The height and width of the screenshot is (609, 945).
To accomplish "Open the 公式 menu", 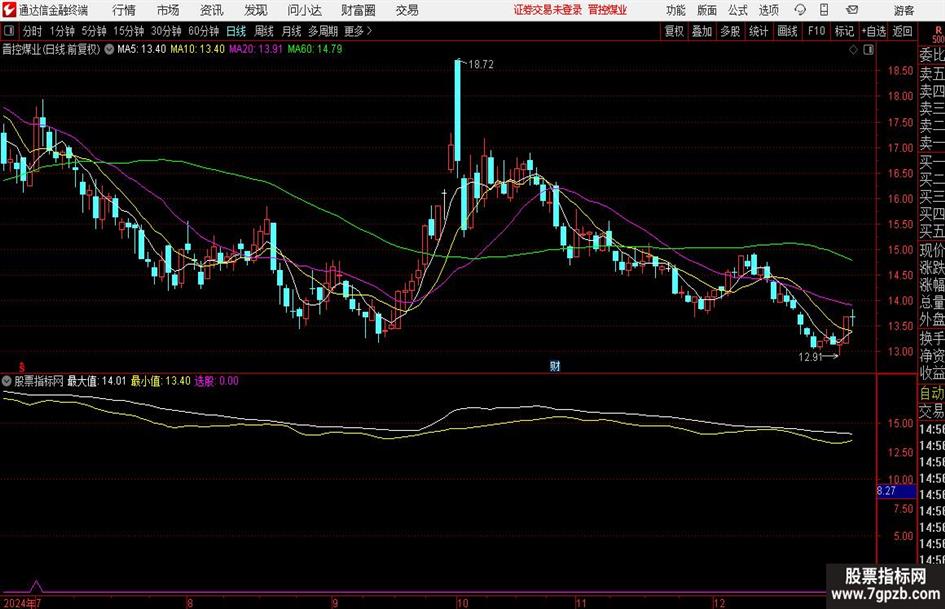I will click(738, 10).
